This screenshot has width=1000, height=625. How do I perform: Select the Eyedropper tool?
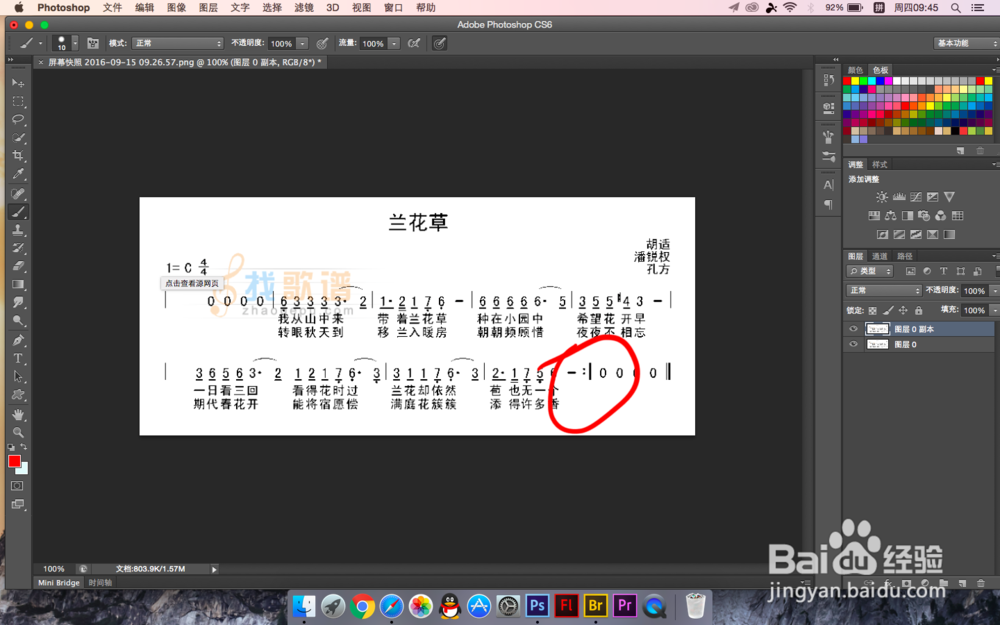pos(18,174)
